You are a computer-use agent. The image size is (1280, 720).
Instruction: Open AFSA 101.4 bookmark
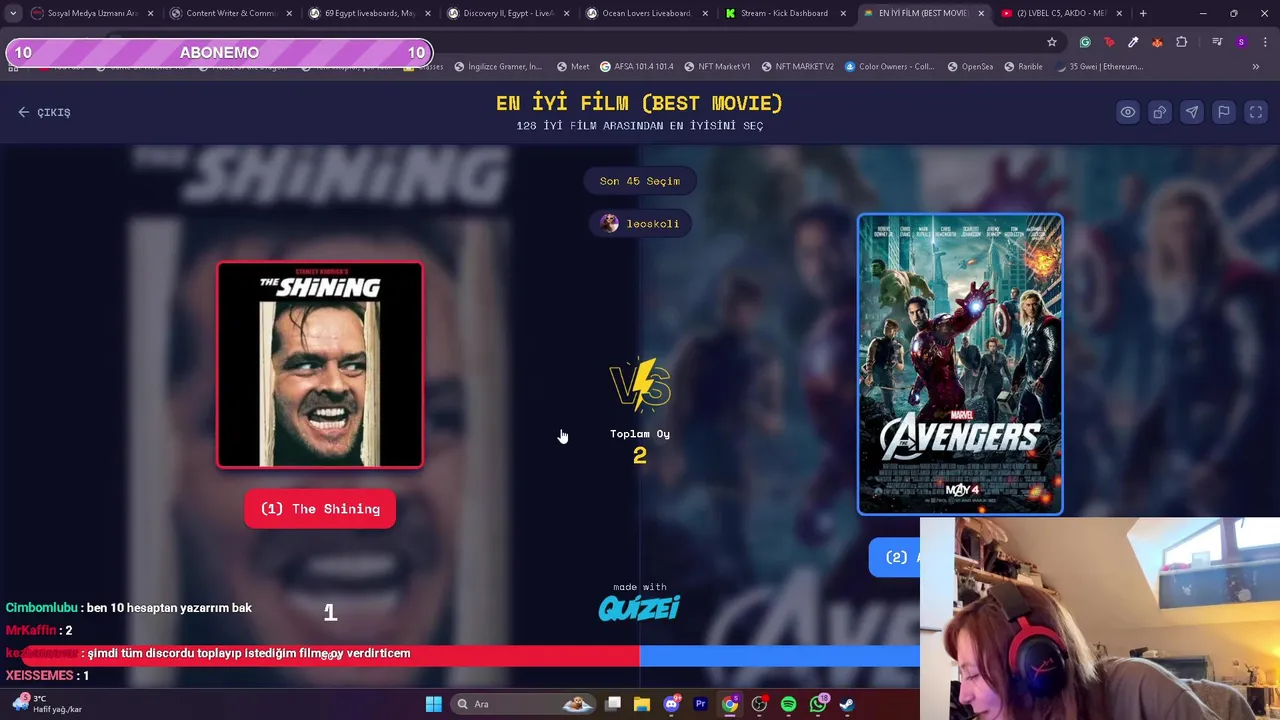coord(637,67)
